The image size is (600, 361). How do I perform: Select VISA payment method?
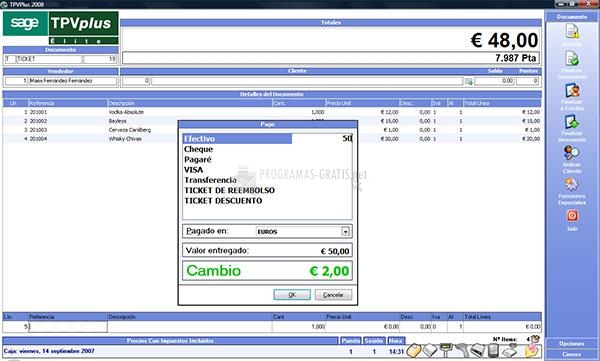click(x=194, y=170)
